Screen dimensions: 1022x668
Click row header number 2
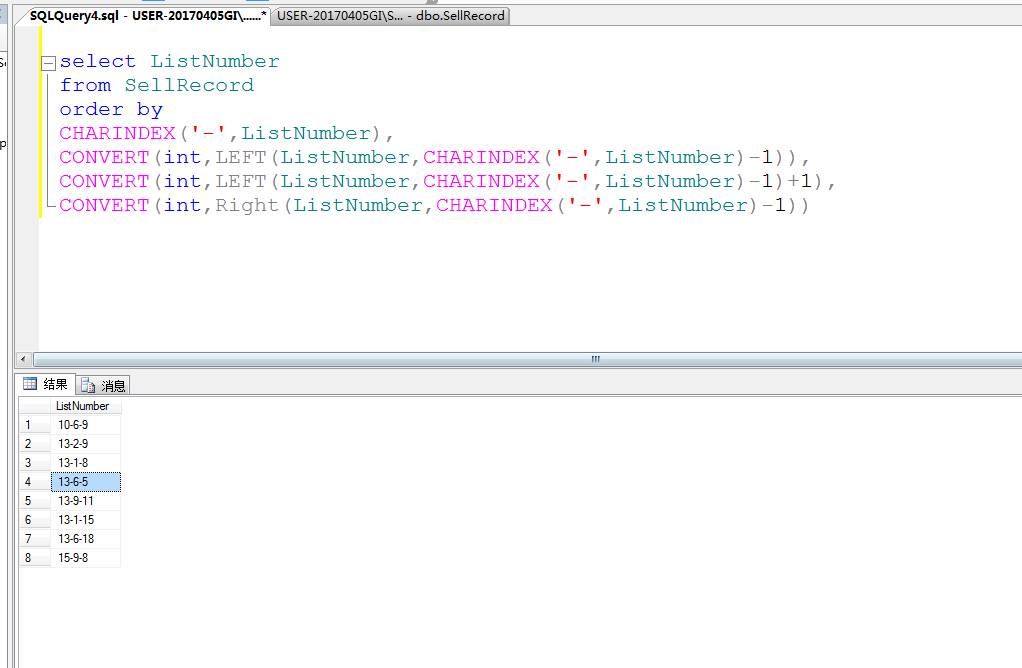tap(35, 444)
